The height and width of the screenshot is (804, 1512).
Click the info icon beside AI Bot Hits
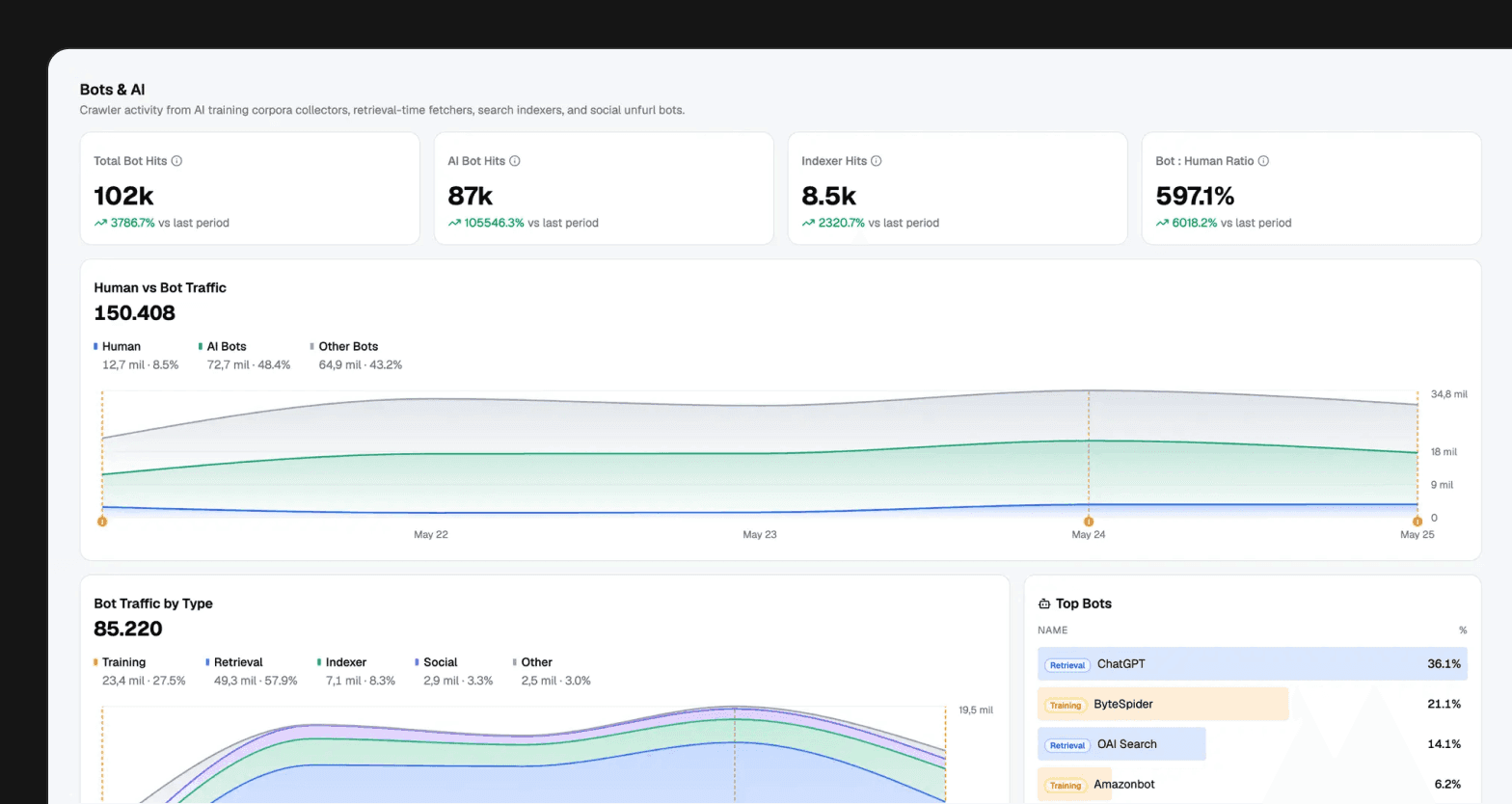(x=515, y=161)
